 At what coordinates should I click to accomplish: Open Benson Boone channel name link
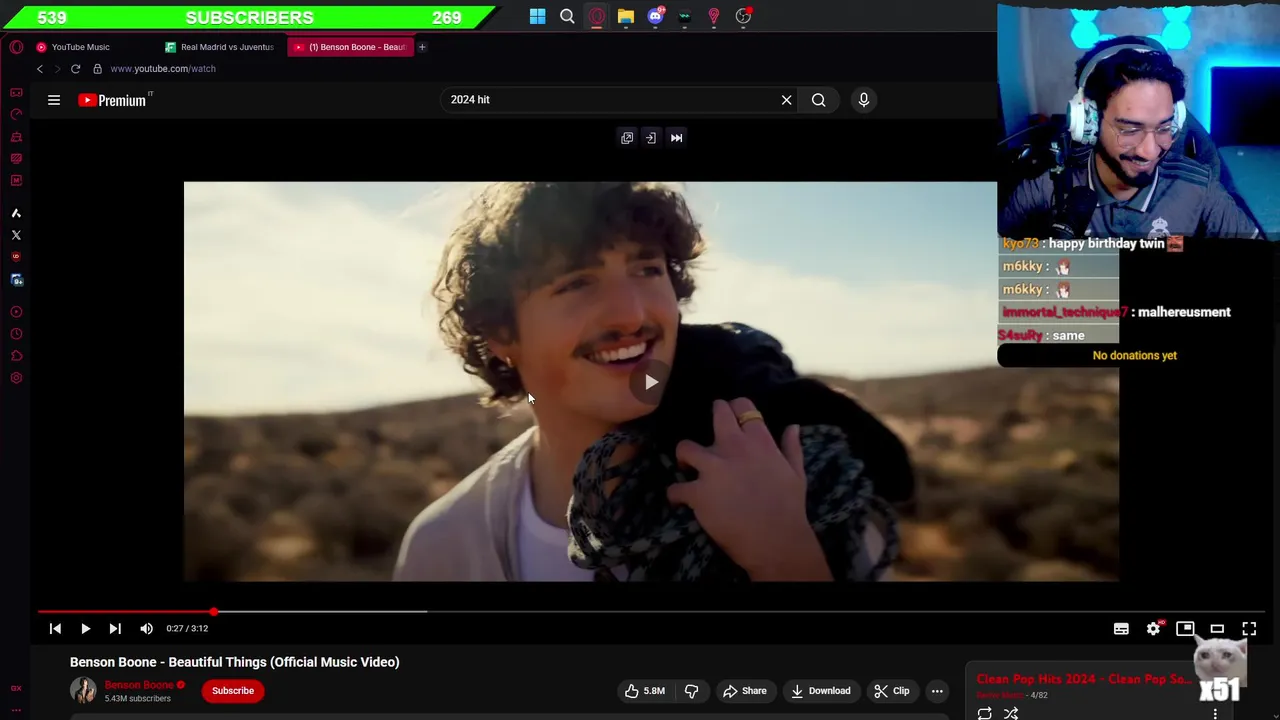(x=139, y=685)
